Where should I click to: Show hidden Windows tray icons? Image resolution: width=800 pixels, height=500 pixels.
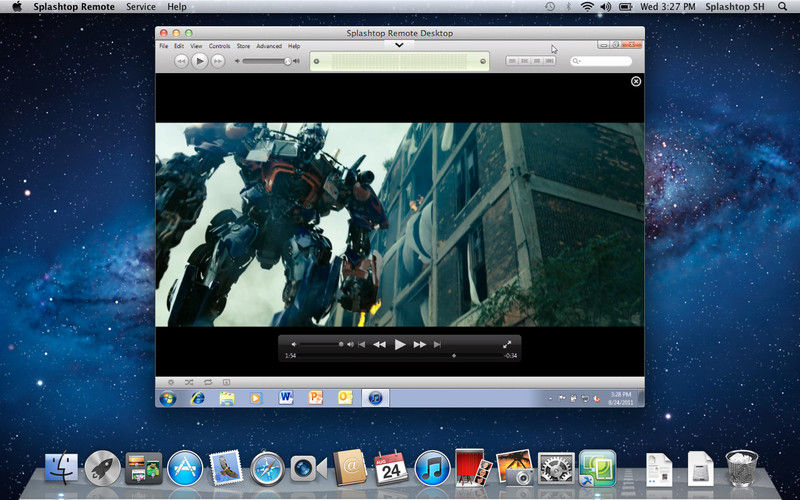click(550, 398)
